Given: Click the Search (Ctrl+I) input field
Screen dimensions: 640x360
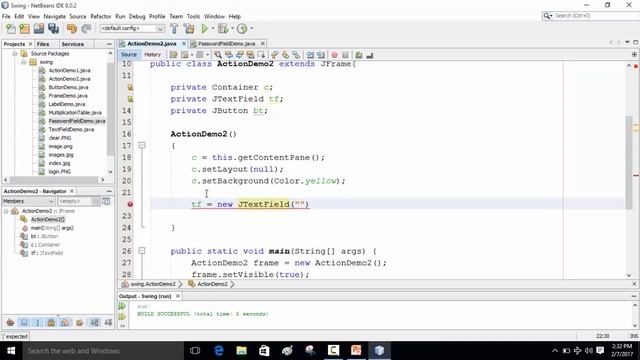Looking at the screenshot, I should [x=596, y=16].
